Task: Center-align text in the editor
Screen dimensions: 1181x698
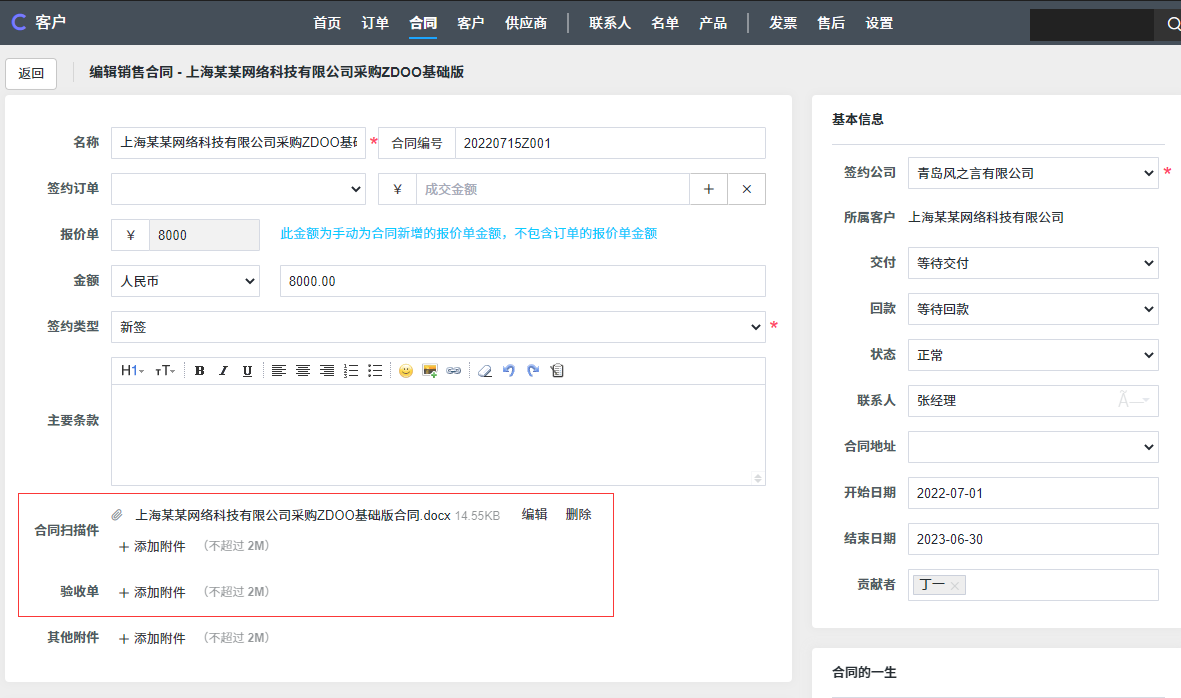Action: tap(303, 370)
